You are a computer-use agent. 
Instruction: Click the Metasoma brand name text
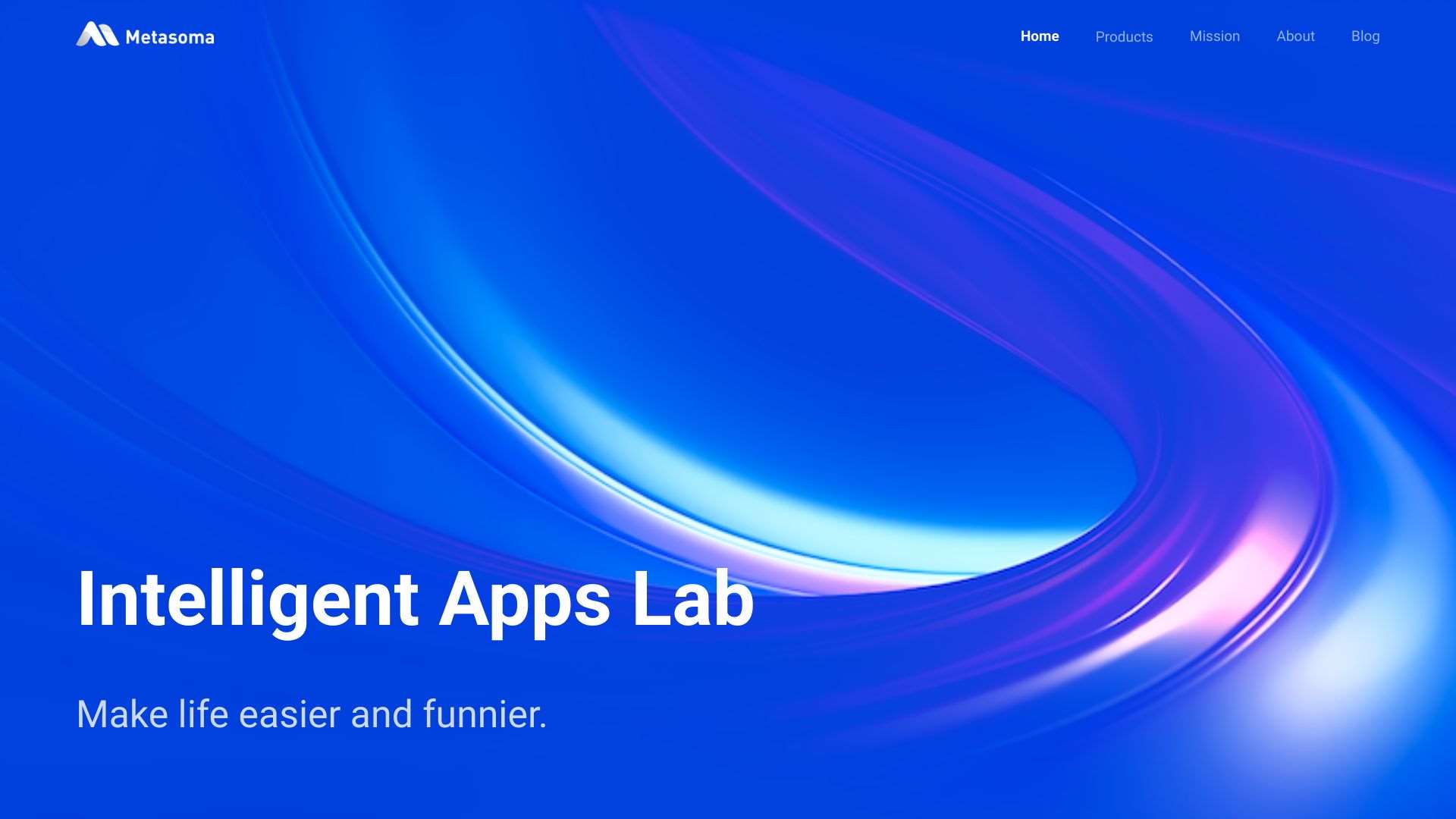[170, 37]
